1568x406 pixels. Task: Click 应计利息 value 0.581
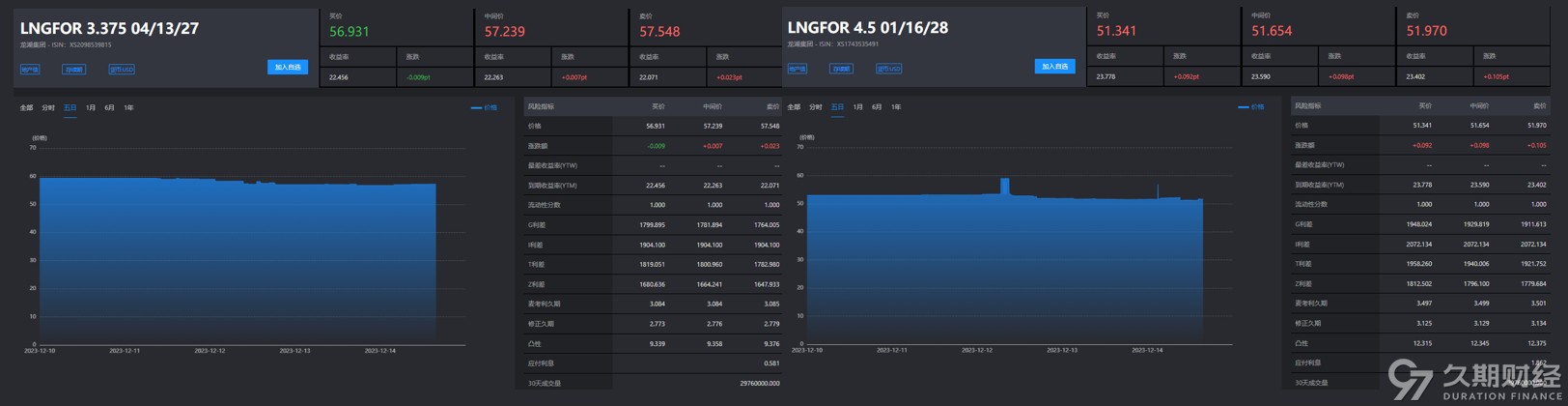(771, 363)
